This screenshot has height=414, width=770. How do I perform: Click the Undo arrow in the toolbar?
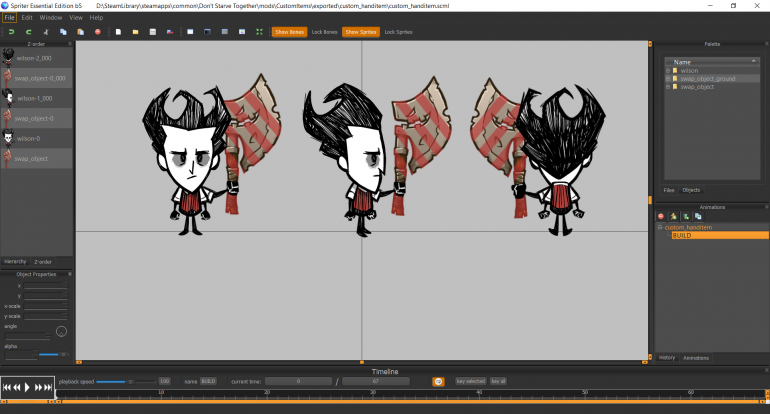(x=10, y=32)
